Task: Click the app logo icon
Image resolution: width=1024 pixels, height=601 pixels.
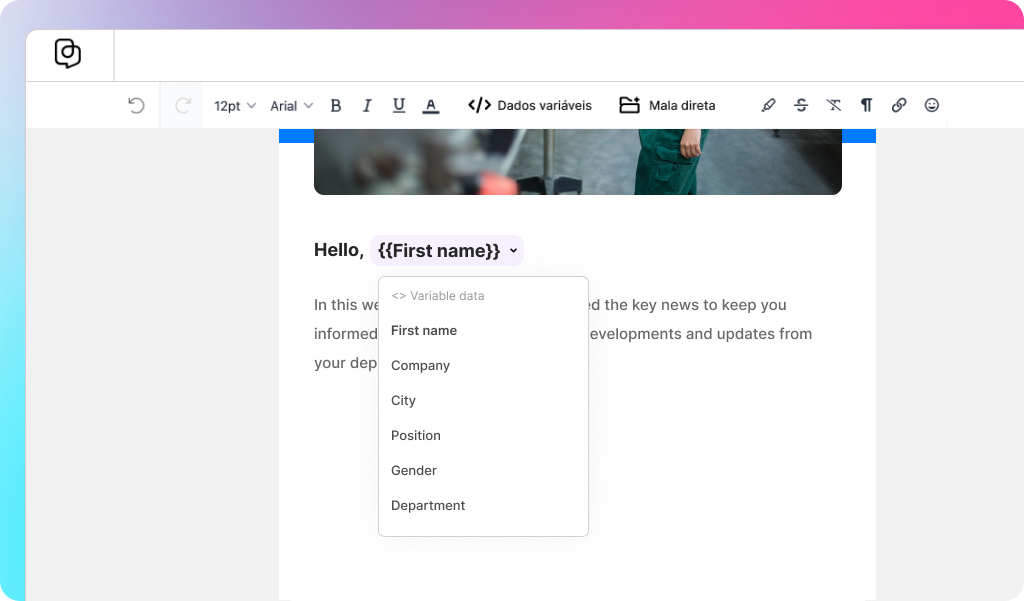Action: 68,54
